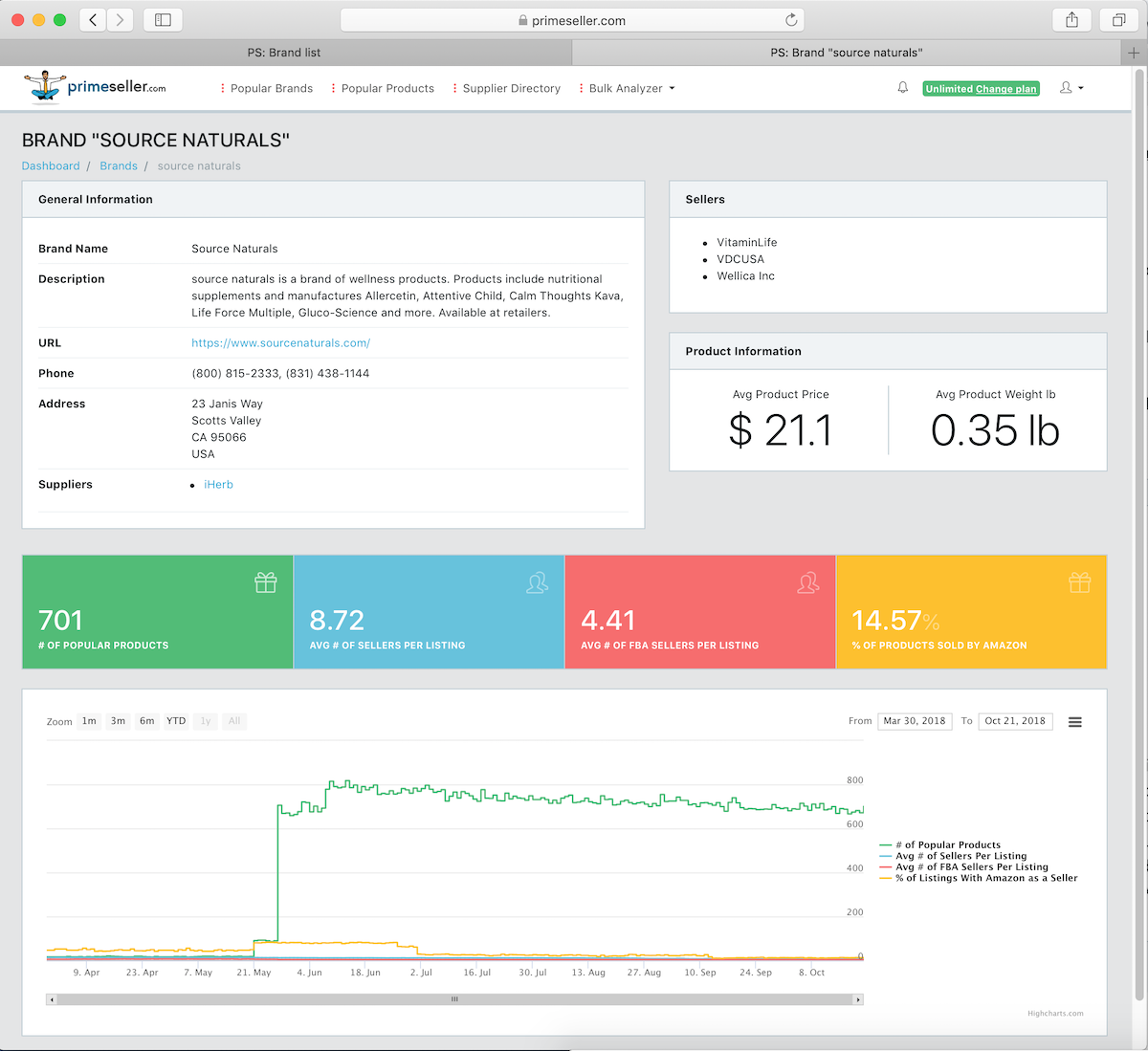Open the sourcenaturals.com URL link

[x=280, y=342]
